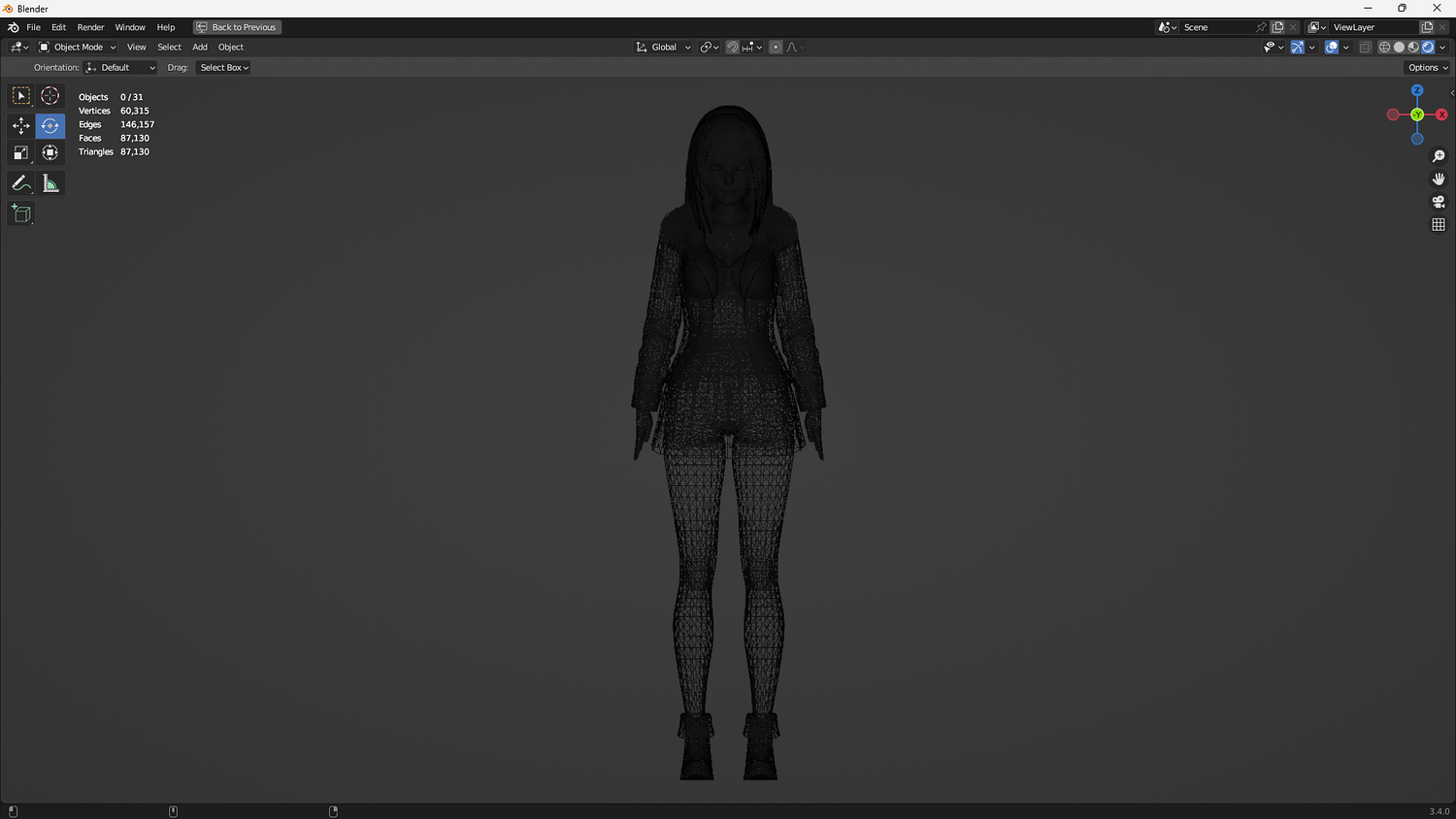The width and height of the screenshot is (1456, 819).
Task: Activate the Cursor tool
Action: pyautogui.click(x=50, y=96)
